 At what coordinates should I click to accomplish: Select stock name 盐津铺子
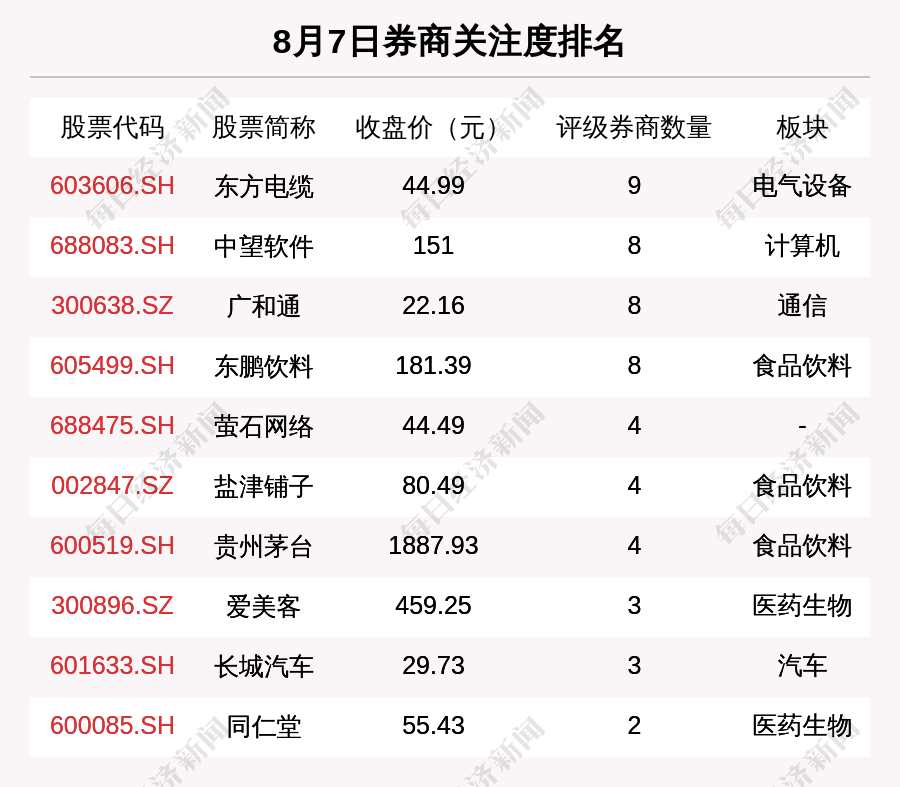point(263,486)
